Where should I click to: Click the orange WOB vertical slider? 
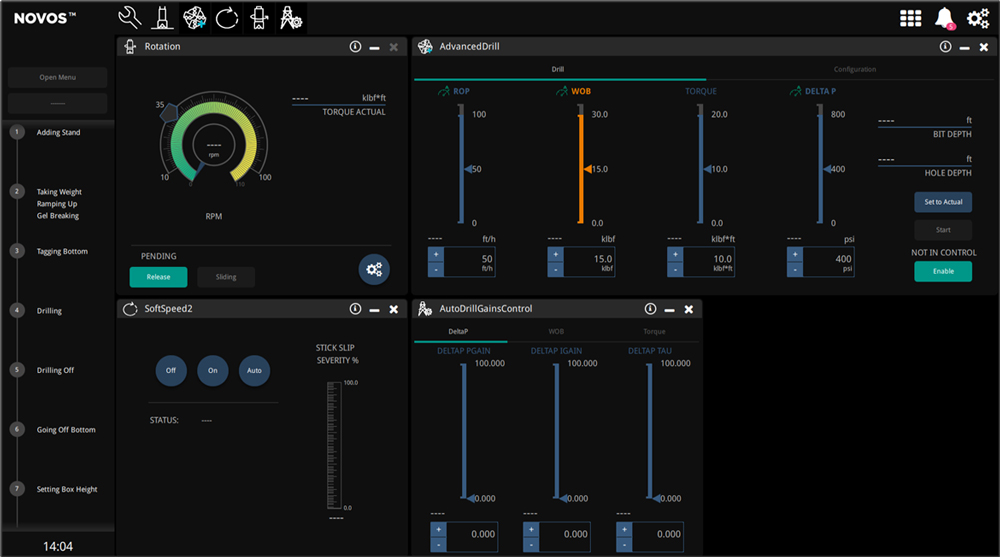tap(579, 169)
